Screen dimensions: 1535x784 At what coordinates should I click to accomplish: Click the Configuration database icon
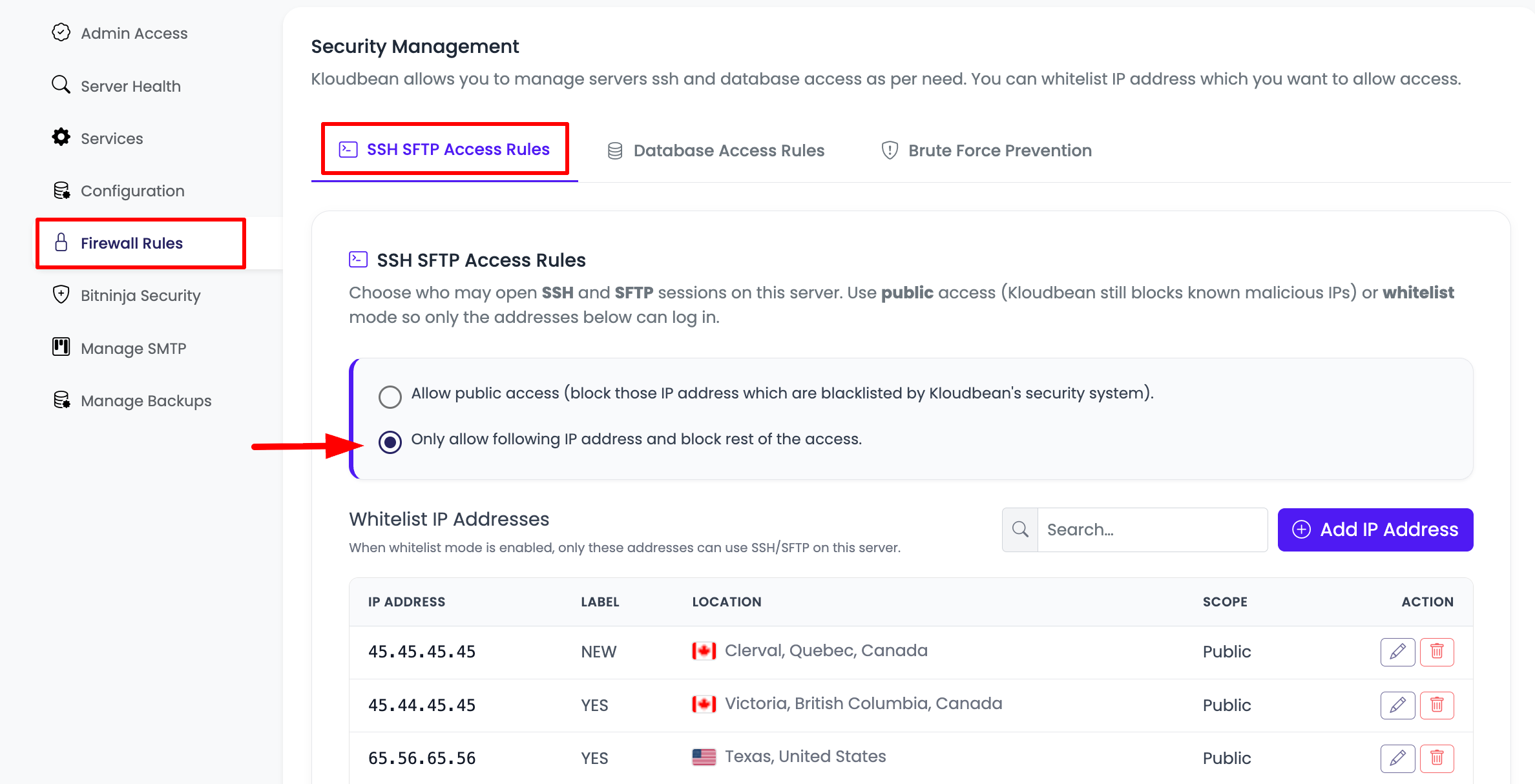pos(61,190)
